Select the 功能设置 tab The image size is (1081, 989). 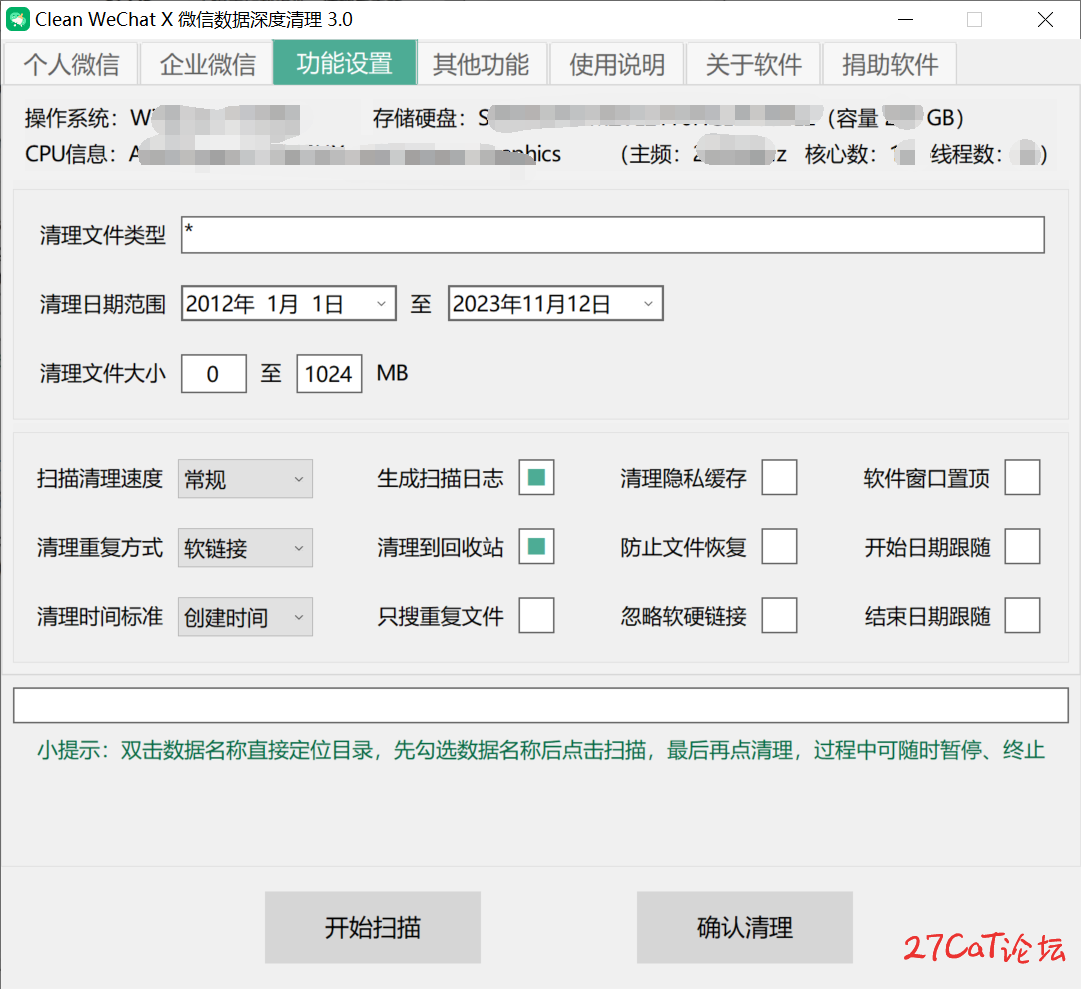point(345,63)
